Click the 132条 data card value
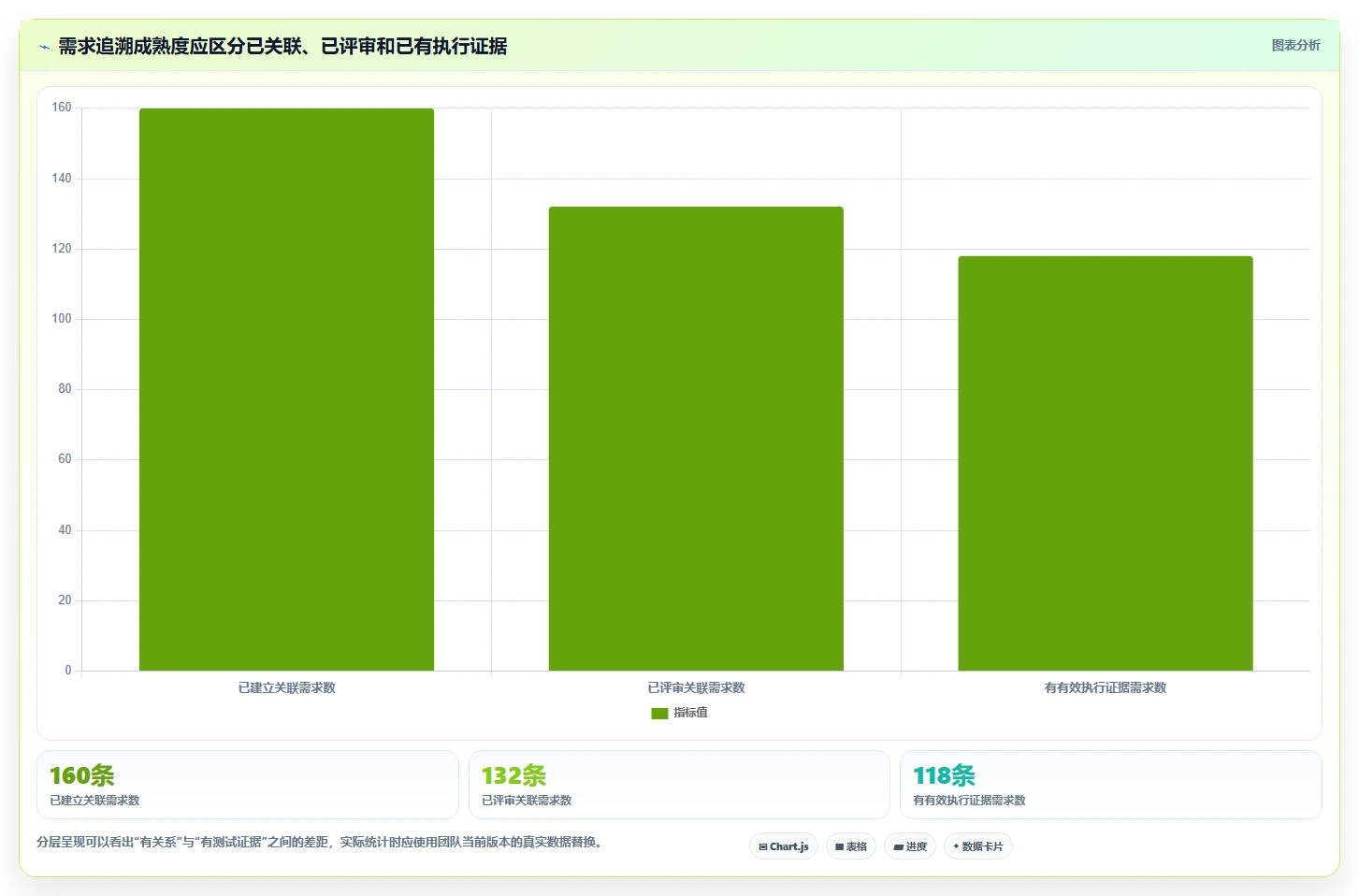 point(513,775)
